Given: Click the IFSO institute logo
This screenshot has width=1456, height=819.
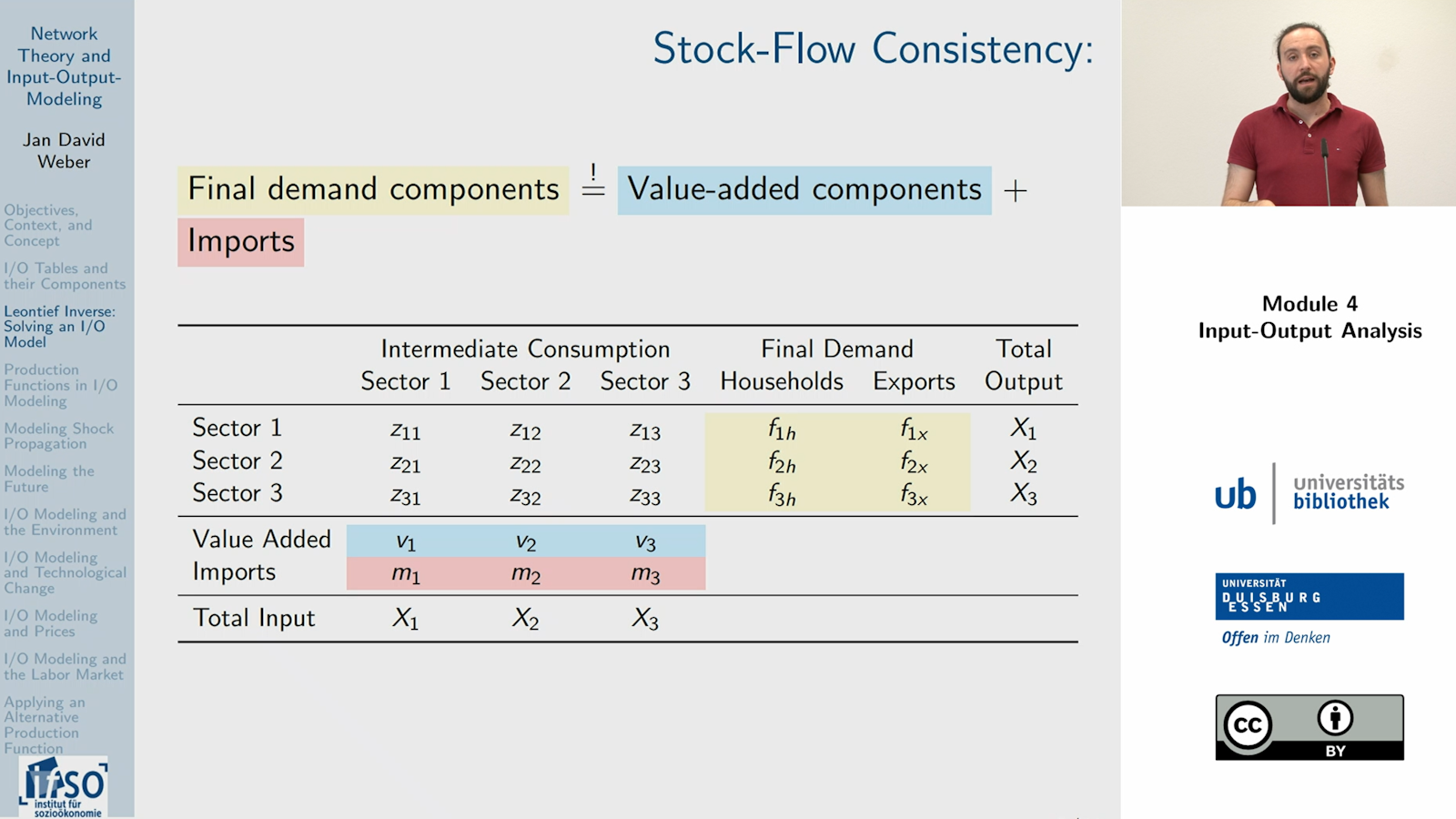Looking at the screenshot, I should [x=64, y=787].
